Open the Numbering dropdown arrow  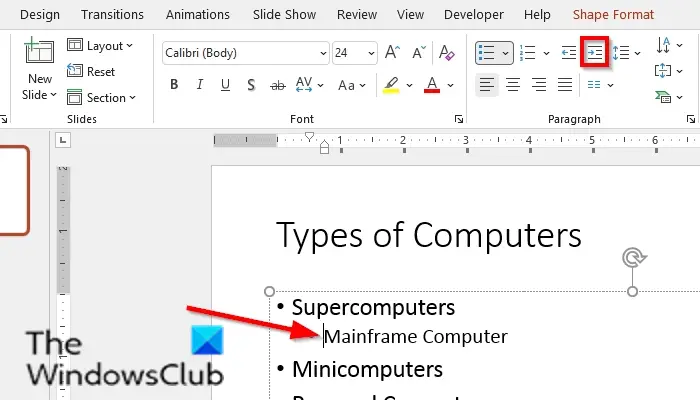tap(546, 53)
